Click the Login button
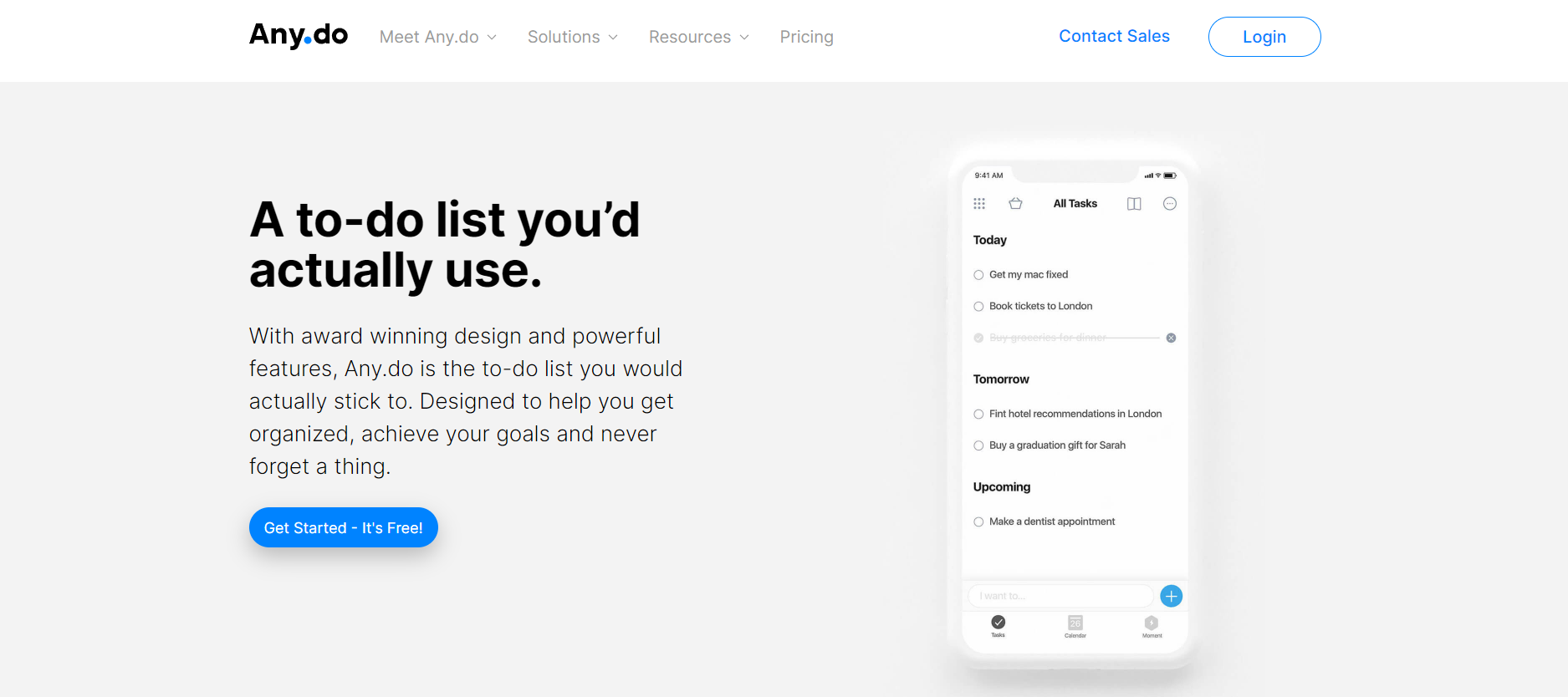1568x697 pixels. (1264, 37)
